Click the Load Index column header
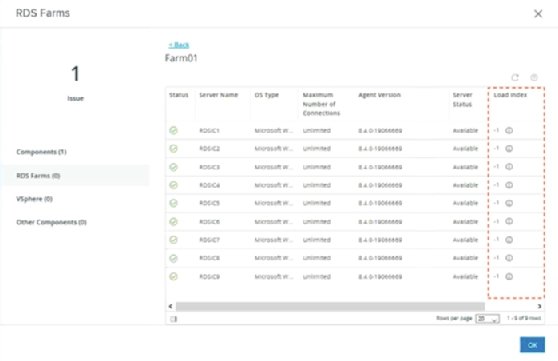 pos(510,95)
